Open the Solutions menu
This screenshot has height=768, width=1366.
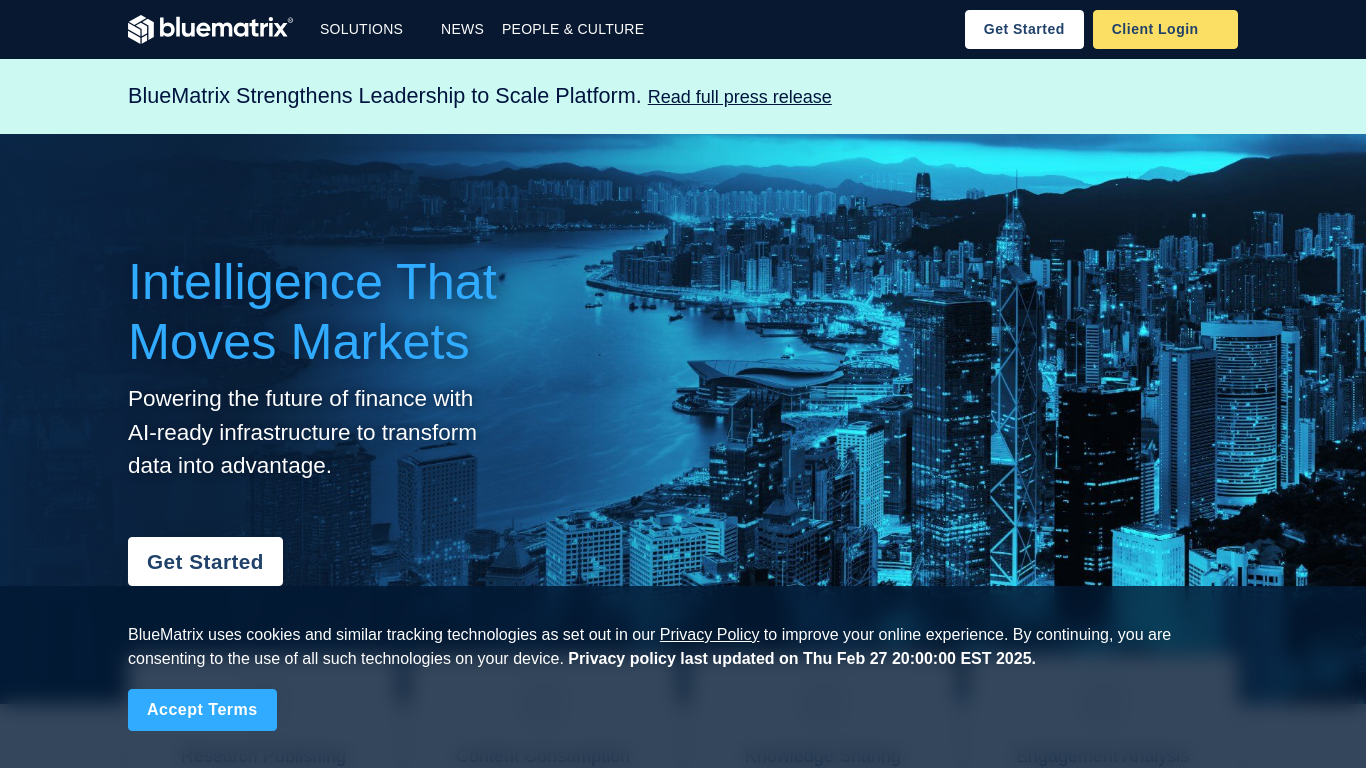pyautogui.click(x=361, y=29)
